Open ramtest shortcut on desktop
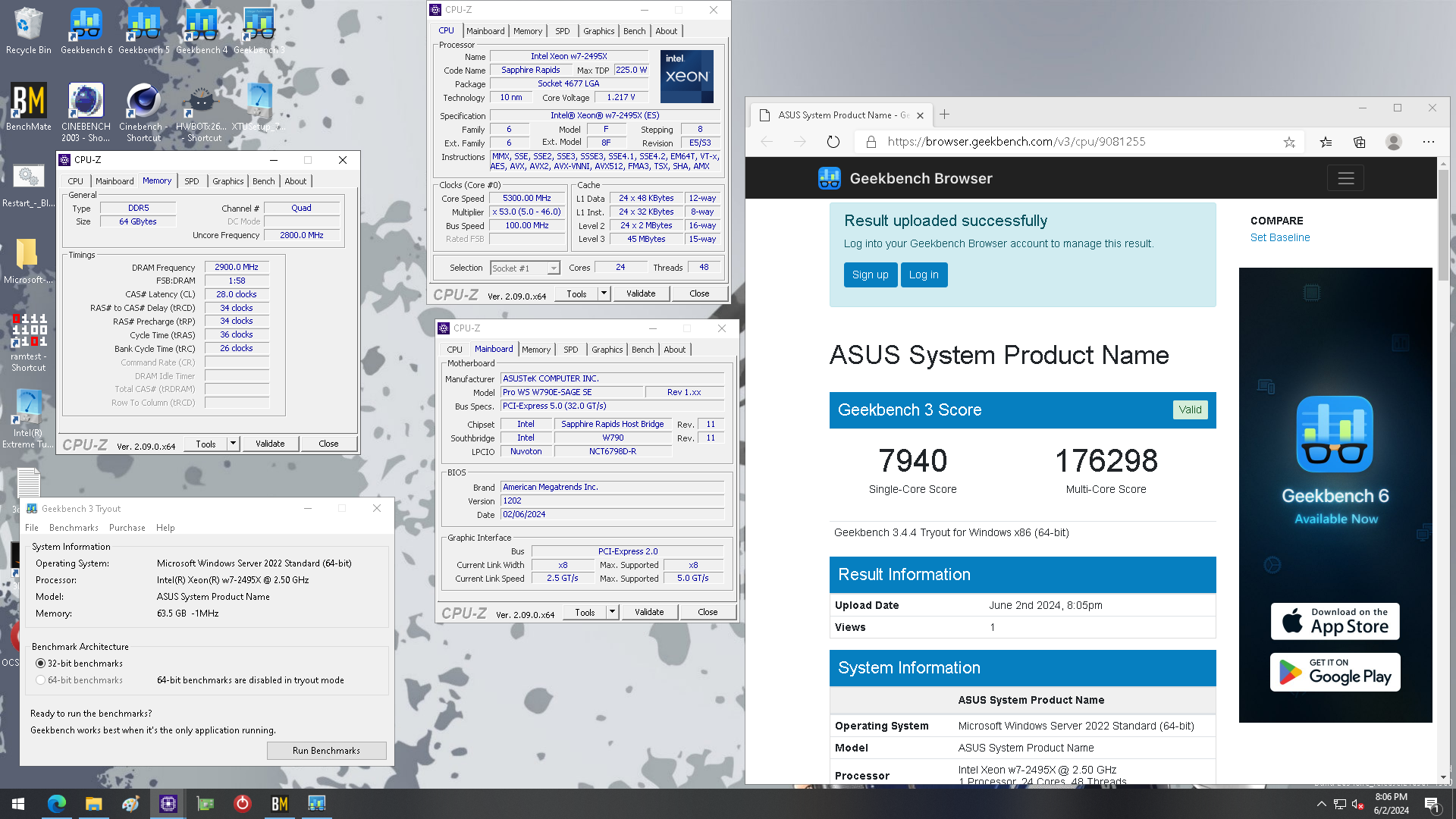This screenshot has height=819, width=1456. [29, 342]
